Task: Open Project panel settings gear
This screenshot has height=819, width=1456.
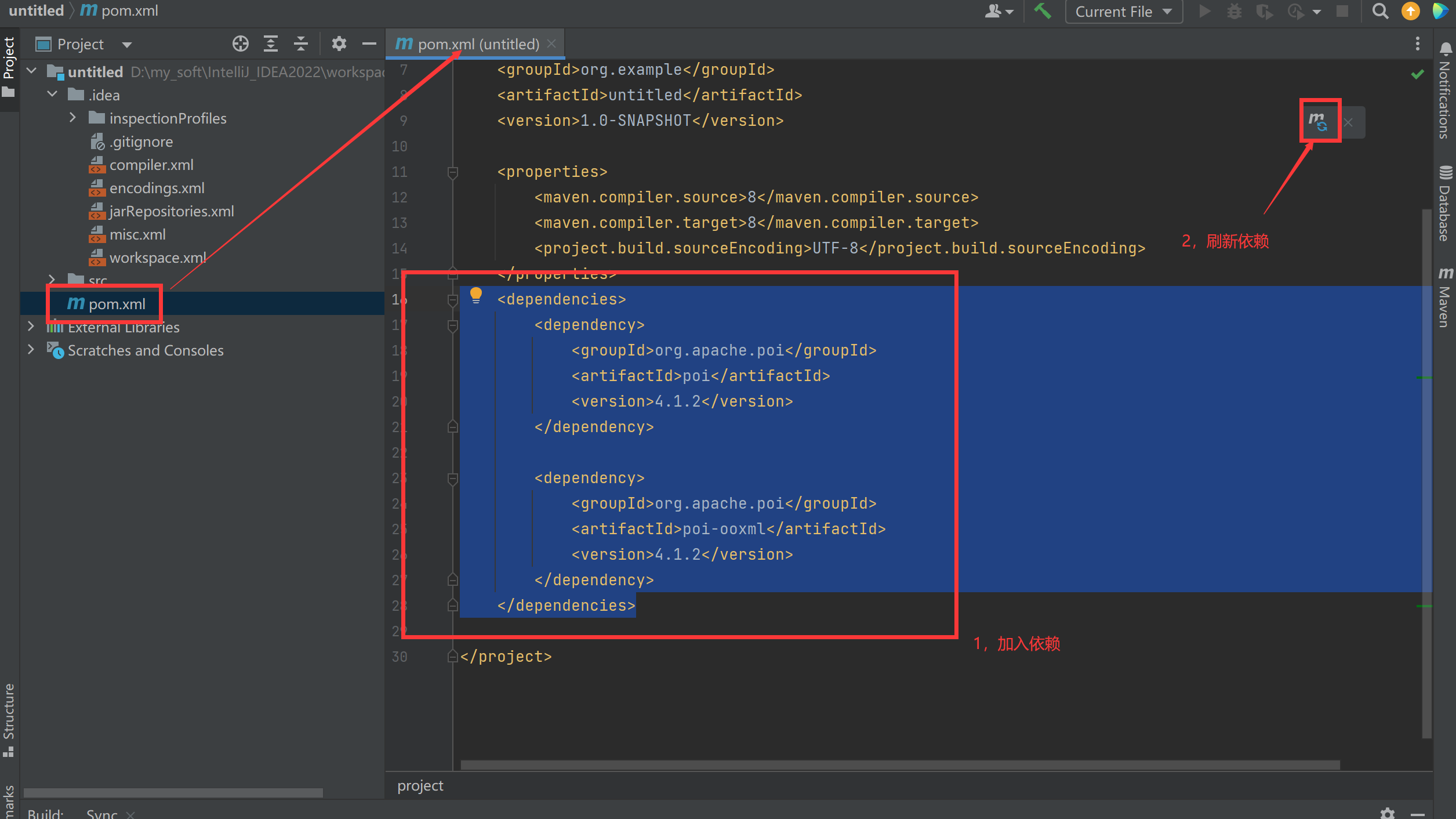Action: (x=339, y=44)
